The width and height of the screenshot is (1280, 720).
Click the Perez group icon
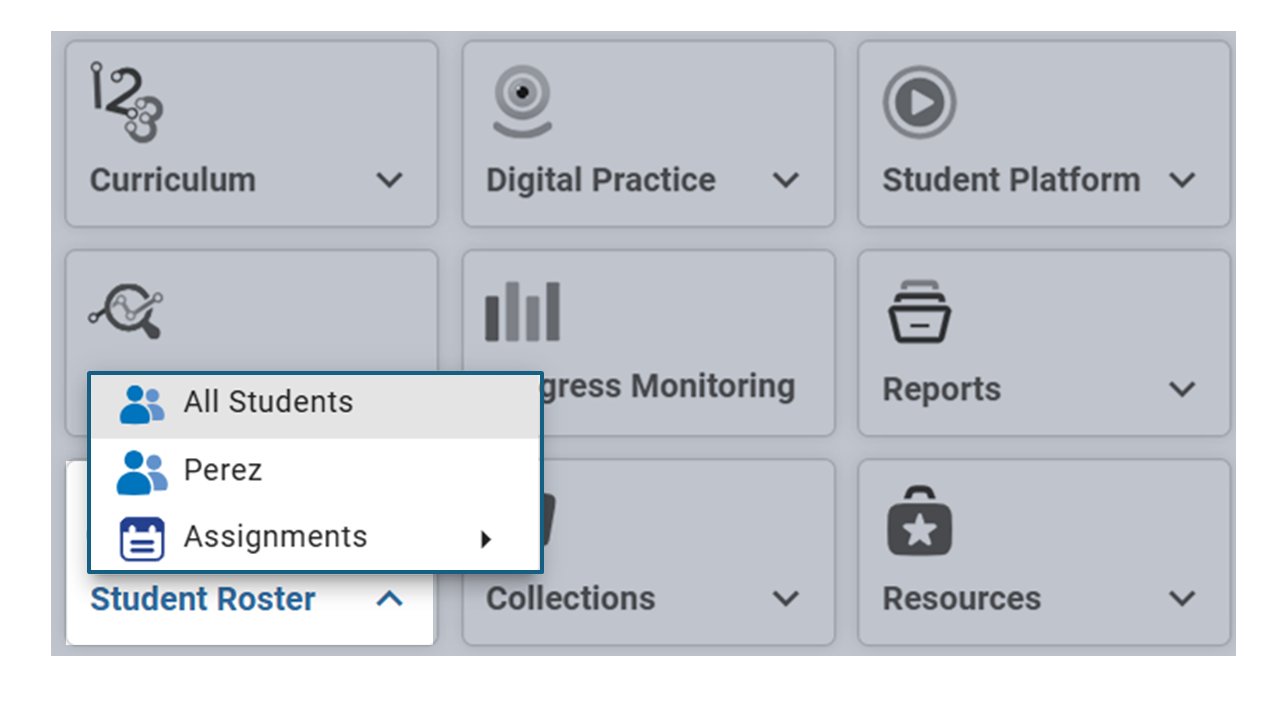coord(142,472)
